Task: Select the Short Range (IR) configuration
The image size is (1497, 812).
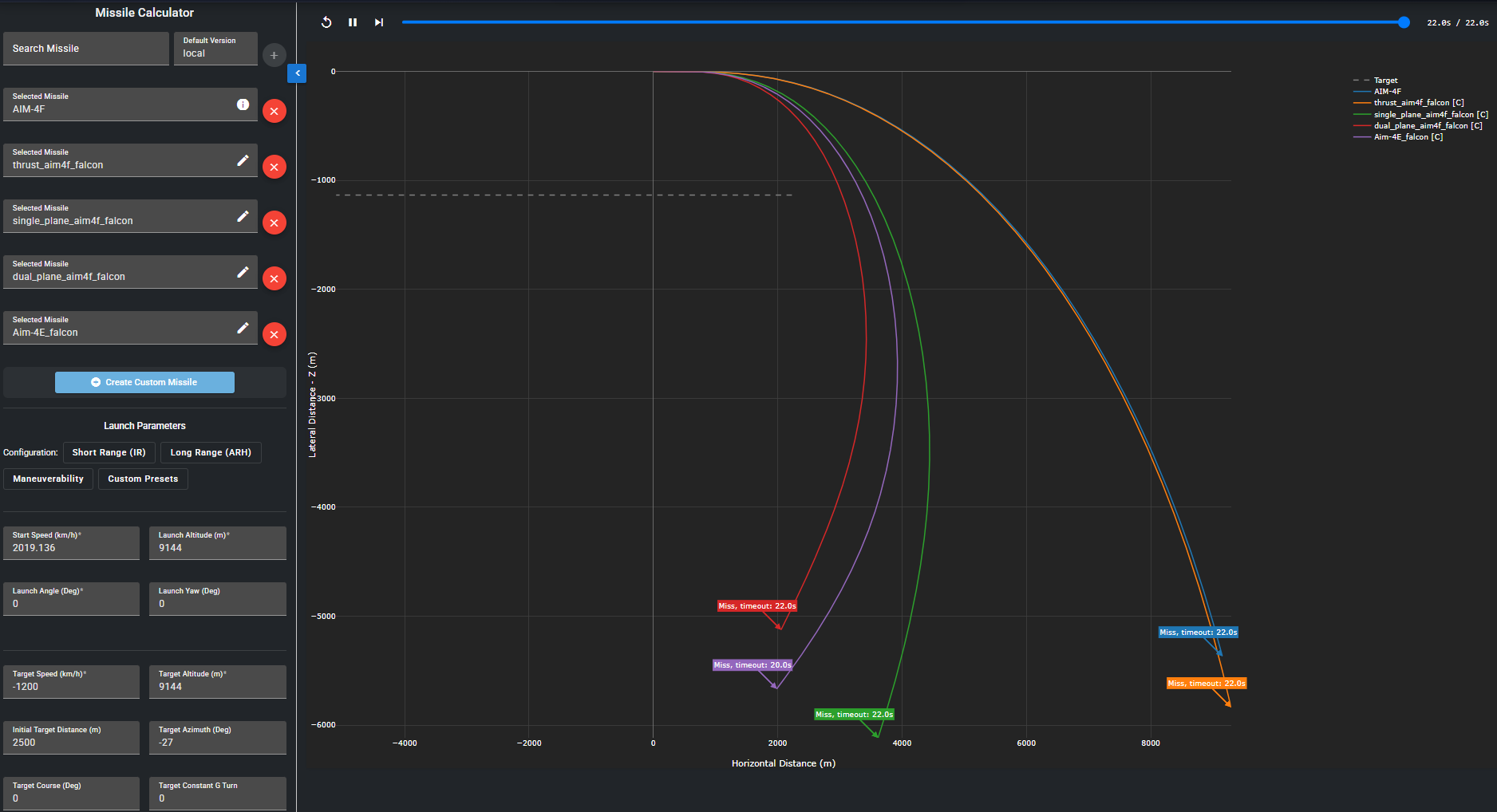Action: tap(109, 452)
